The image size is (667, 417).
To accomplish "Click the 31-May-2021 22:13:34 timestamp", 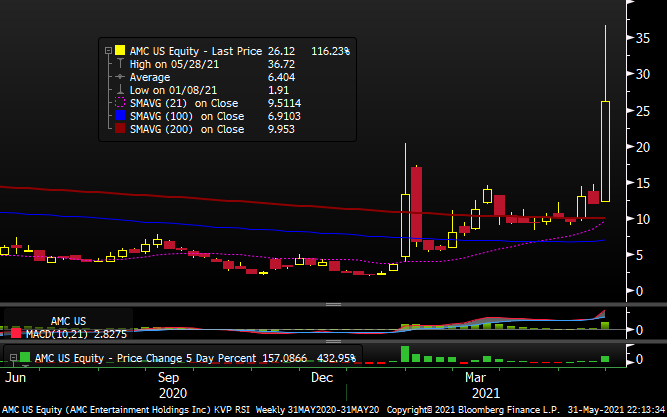I will 615,410.
